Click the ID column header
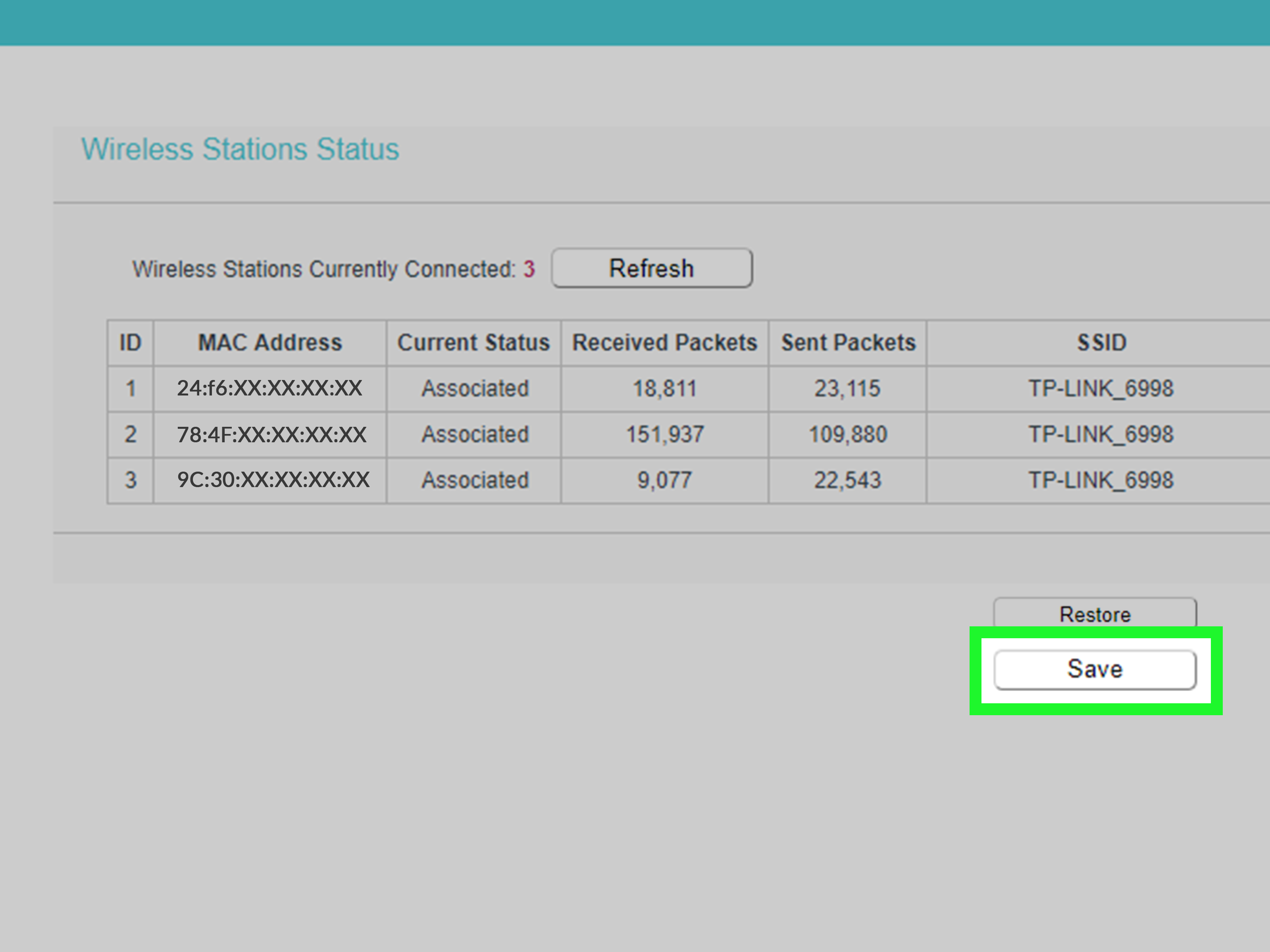Image resolution: width=1270 pixels, height=952 pixels. click(x=130, y=343)
